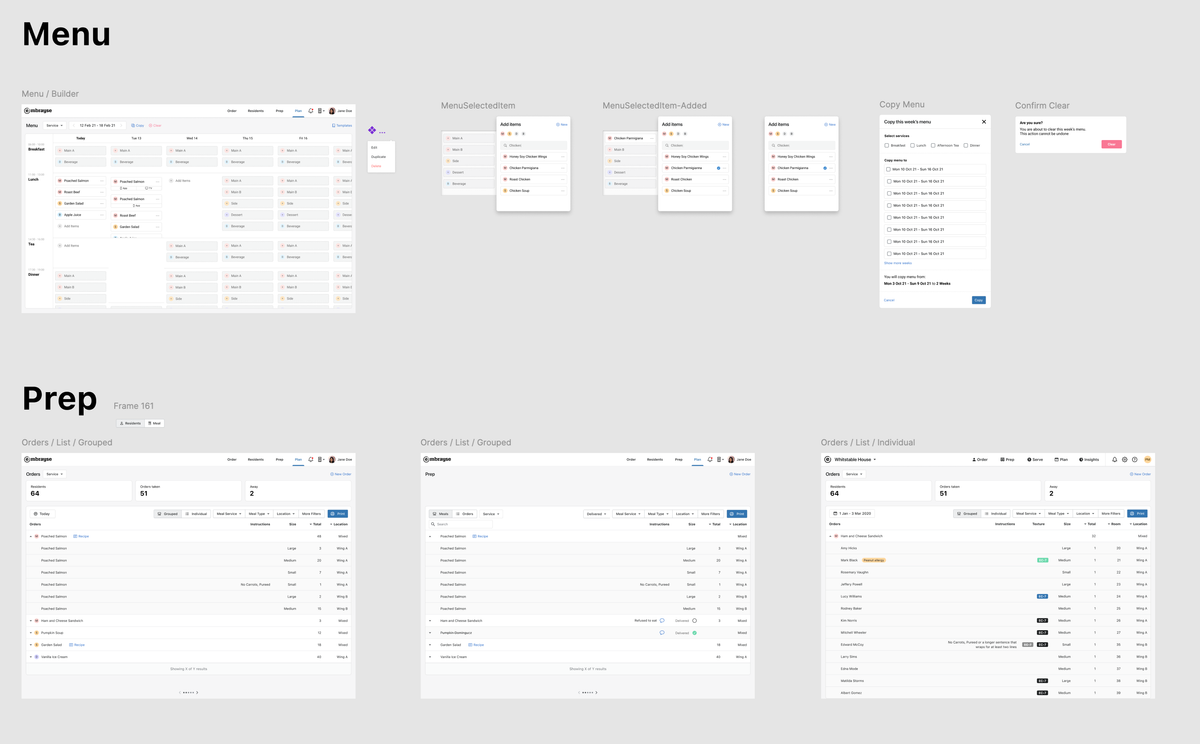Viewport: 1200px width, 744px height.
Task: Go to previous week arrow beside 12 Feb 21 range
Action: (x=74, y=125)
